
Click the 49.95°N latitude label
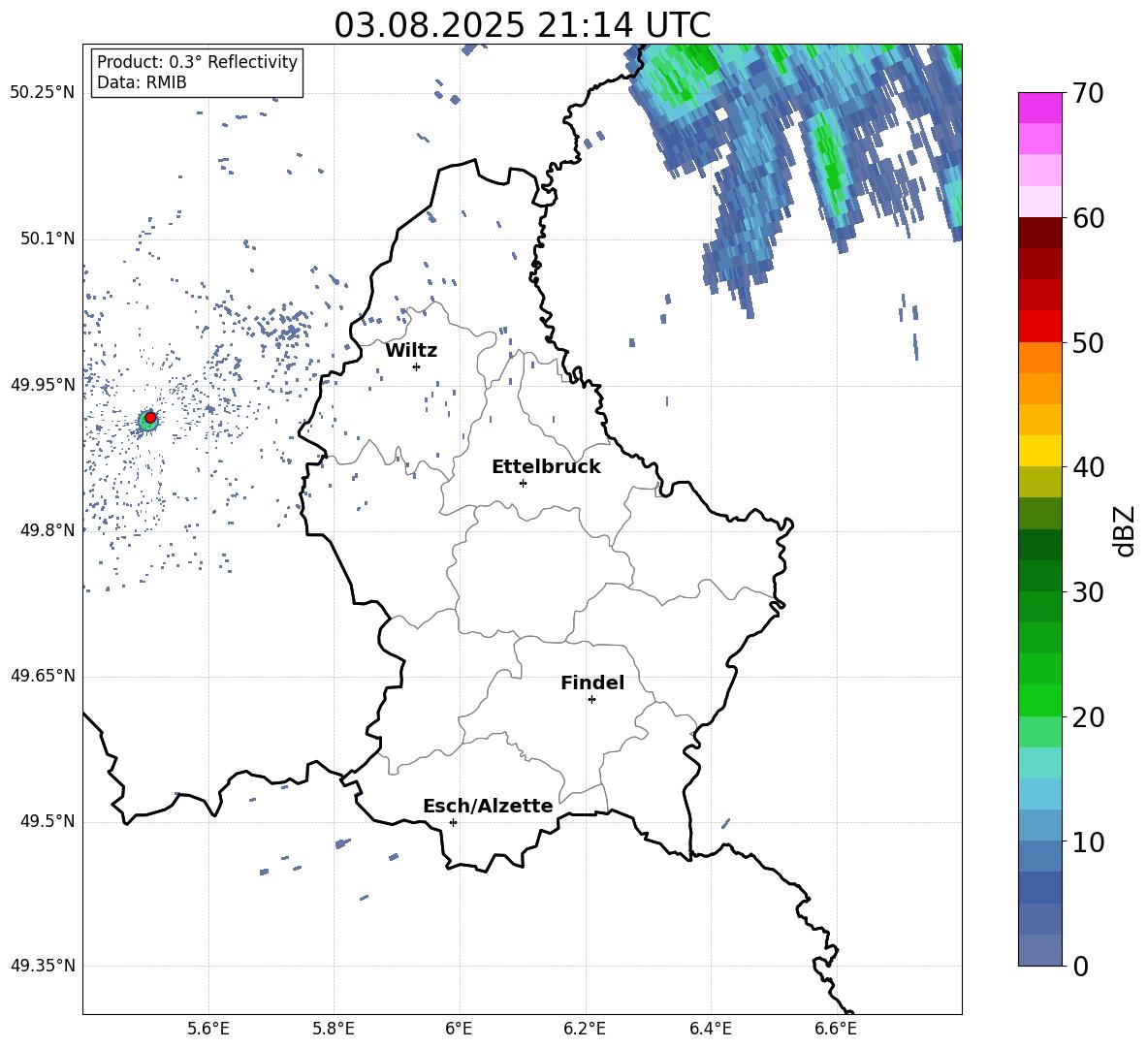coord(43,384)
